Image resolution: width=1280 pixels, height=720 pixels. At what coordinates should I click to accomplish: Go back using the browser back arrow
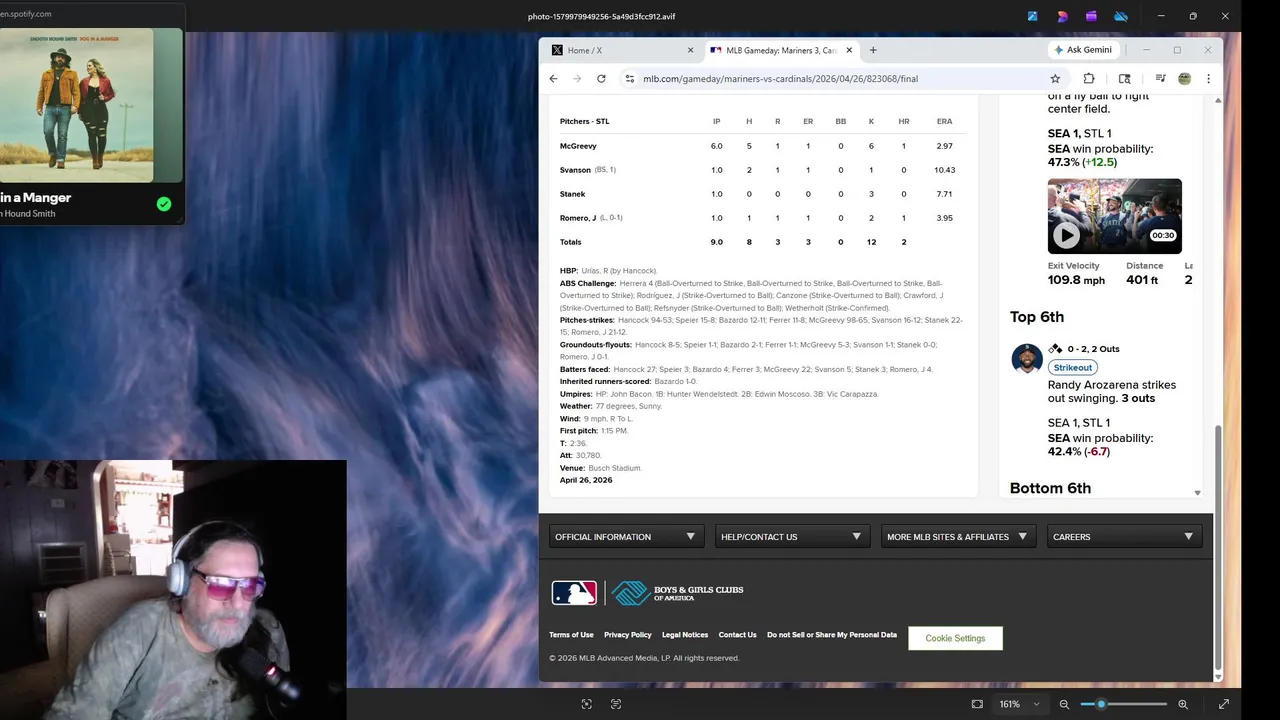click(553, 79)
